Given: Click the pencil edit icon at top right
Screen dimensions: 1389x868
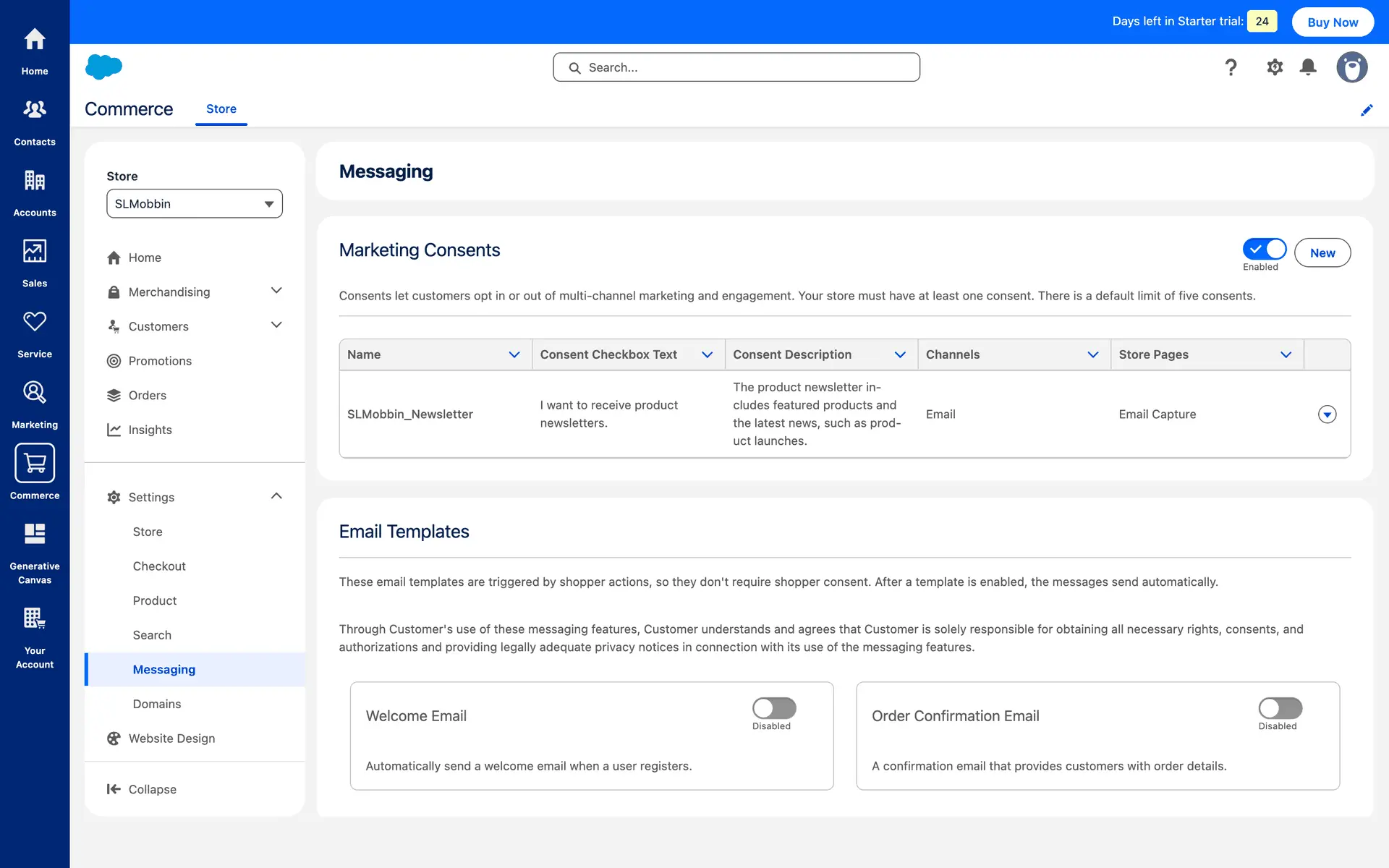Looking at the screenshot, I should click(x=1367, y=110).
